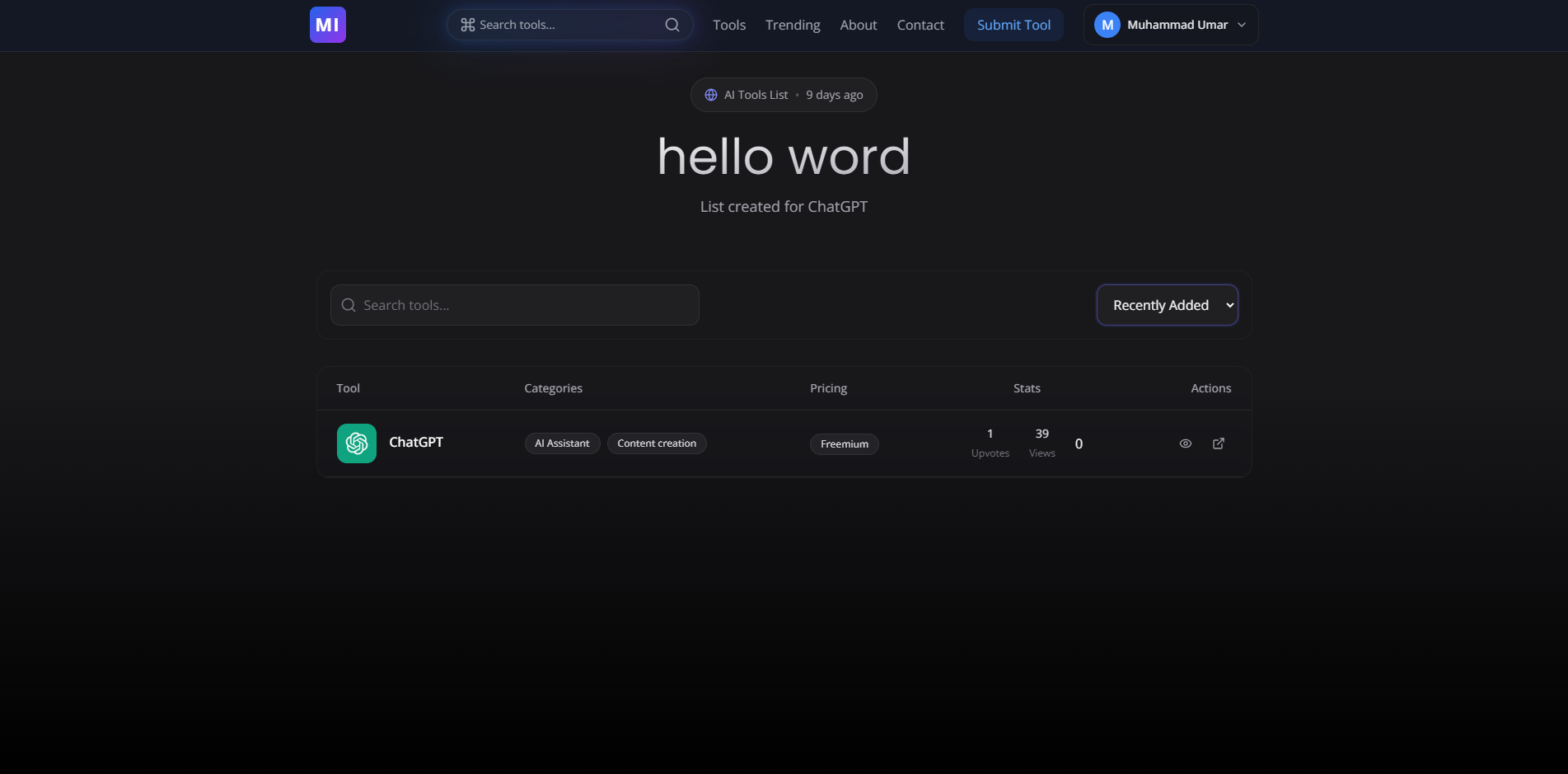The image size is (1568, 774).
Task: Open the Tools menu item
Action: click(x=729, y=25)
